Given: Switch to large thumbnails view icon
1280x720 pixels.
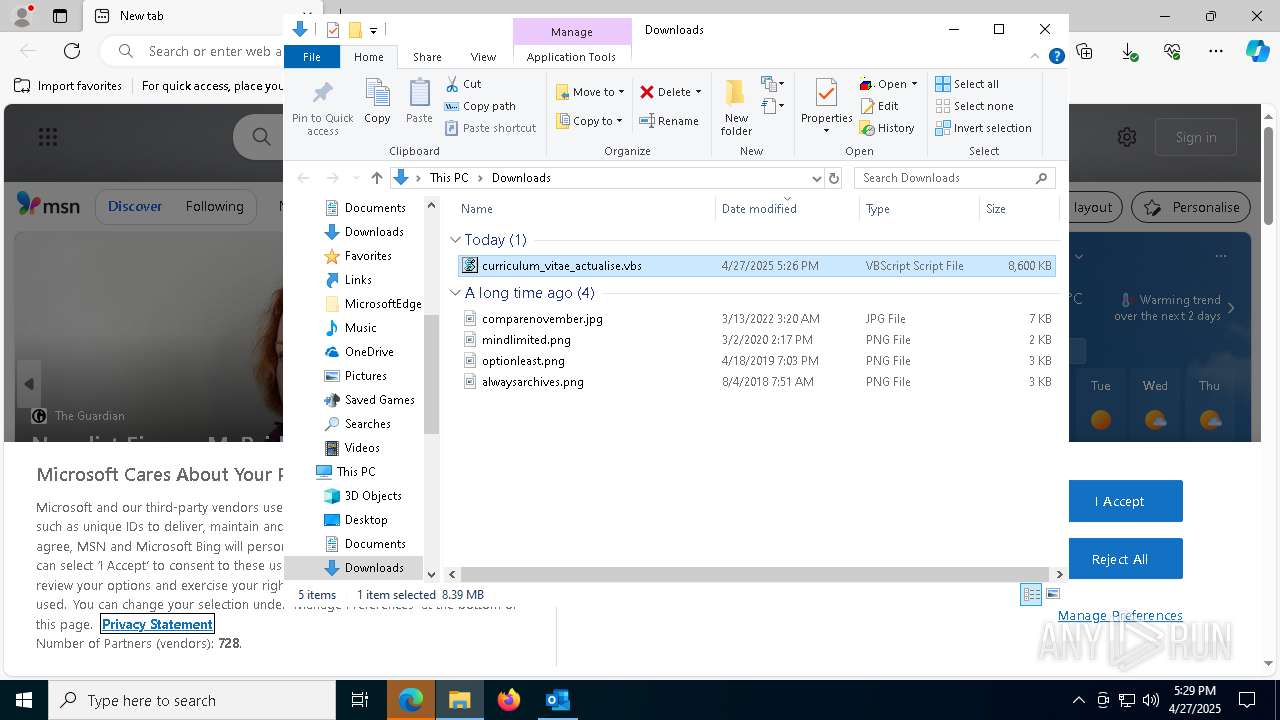Looking at the screenshot, I should pyautogui.click(x=1053, y=594).
